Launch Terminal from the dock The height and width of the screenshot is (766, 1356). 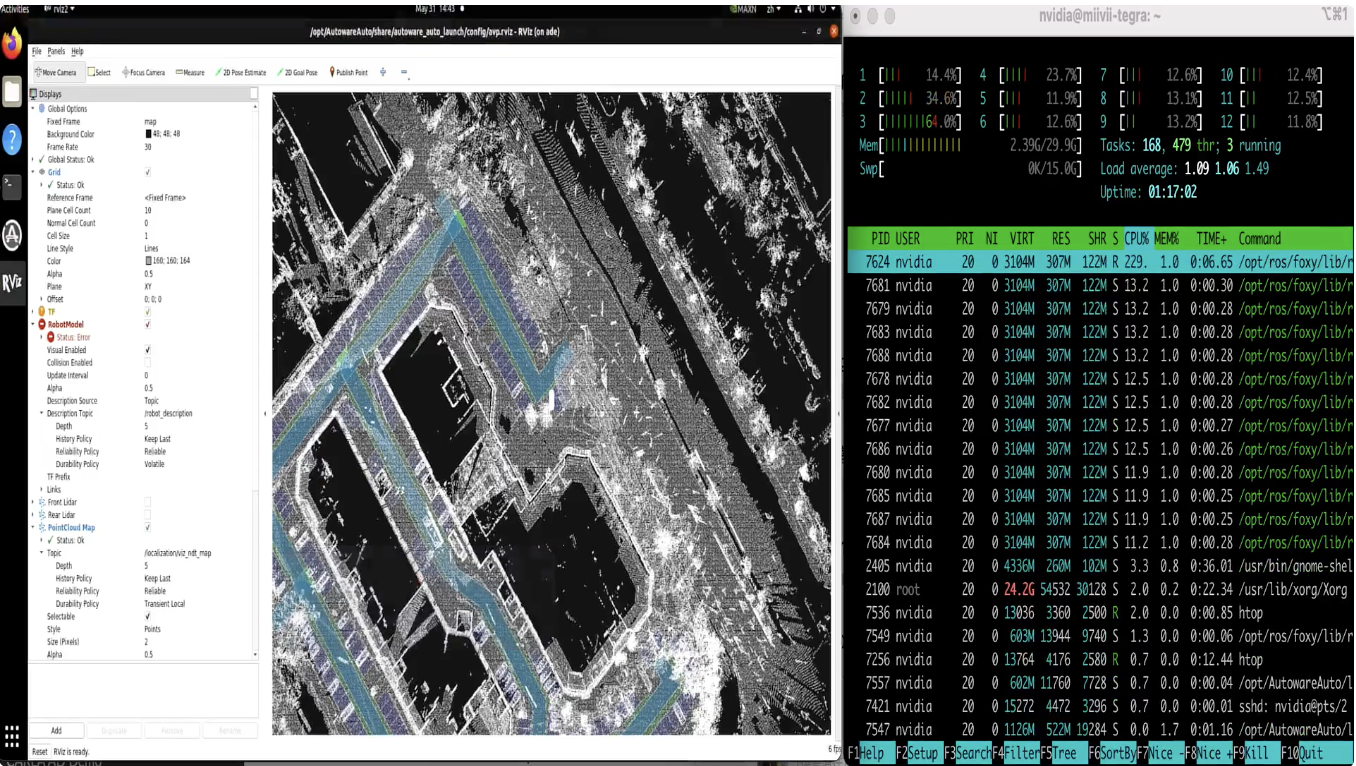click(12, 186)
